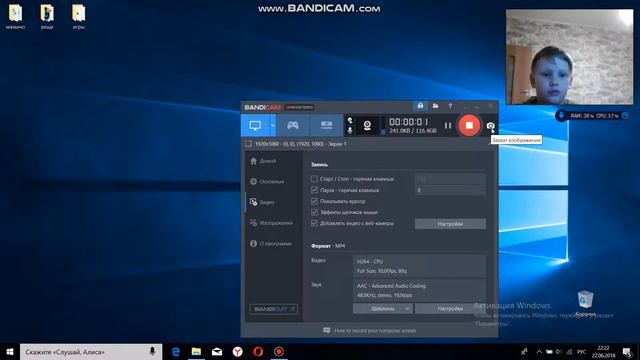
Task: Toggle Показывать курсор checkbox
Action: point(314,201)
